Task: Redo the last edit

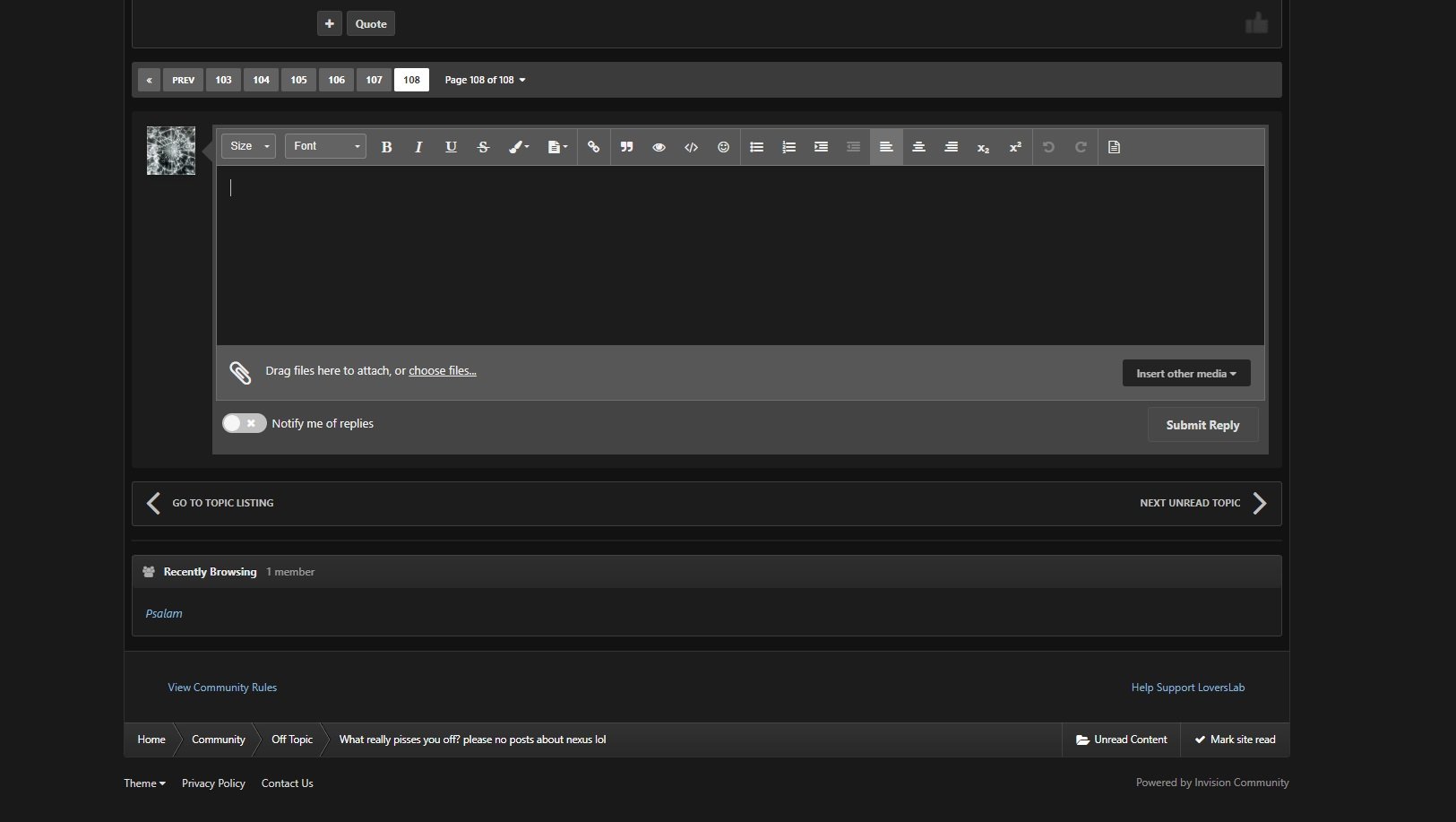Action: [1081, 147]
